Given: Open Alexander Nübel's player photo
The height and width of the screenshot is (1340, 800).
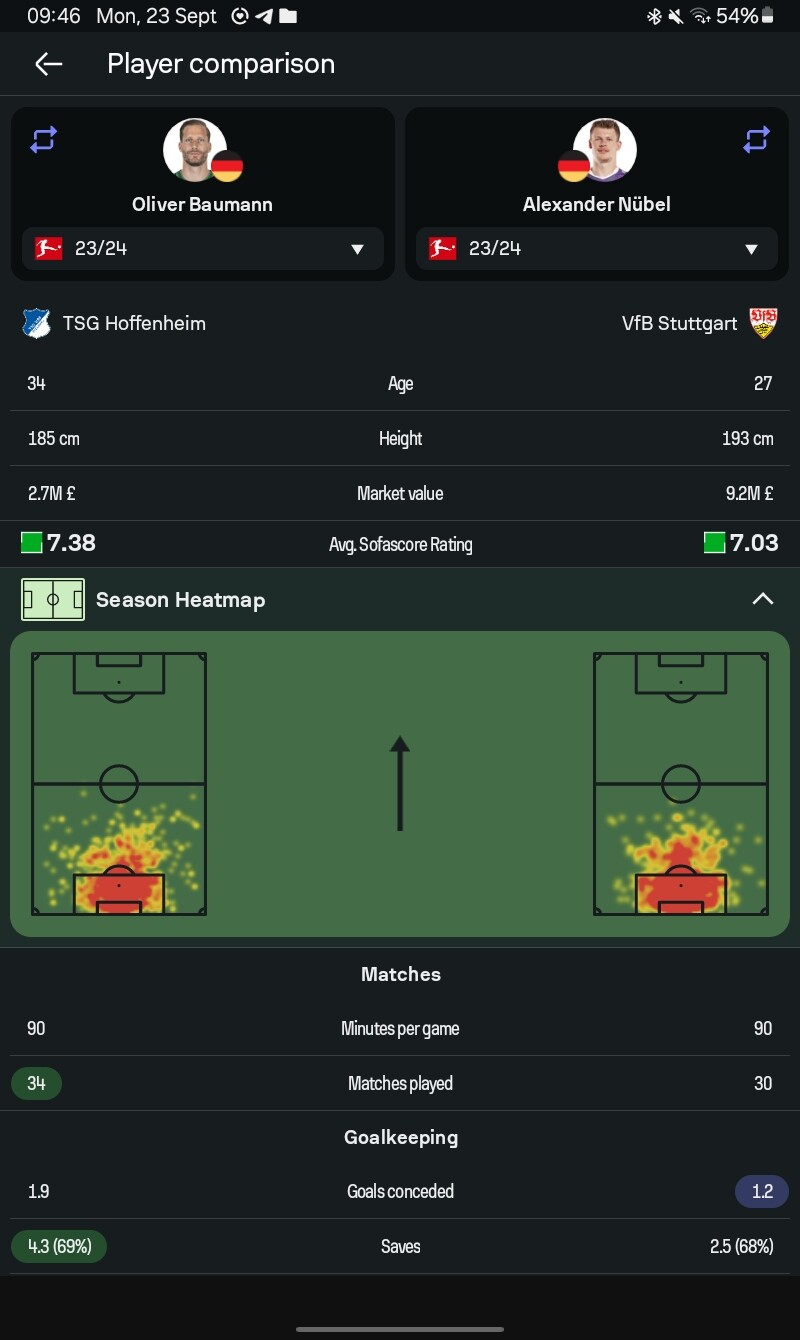Looking at the screenshot, I should (x=605, y=150).
